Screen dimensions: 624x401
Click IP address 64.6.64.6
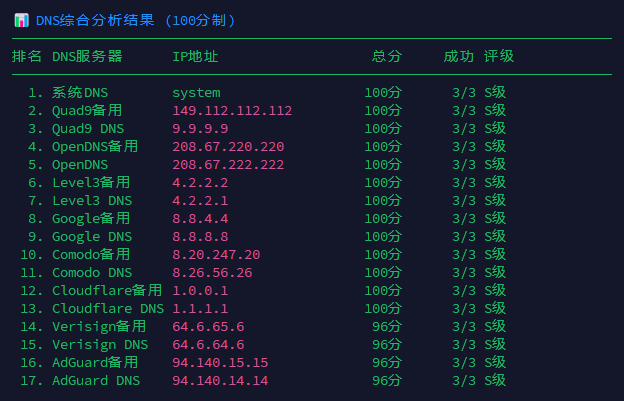(x=208, y=345)
